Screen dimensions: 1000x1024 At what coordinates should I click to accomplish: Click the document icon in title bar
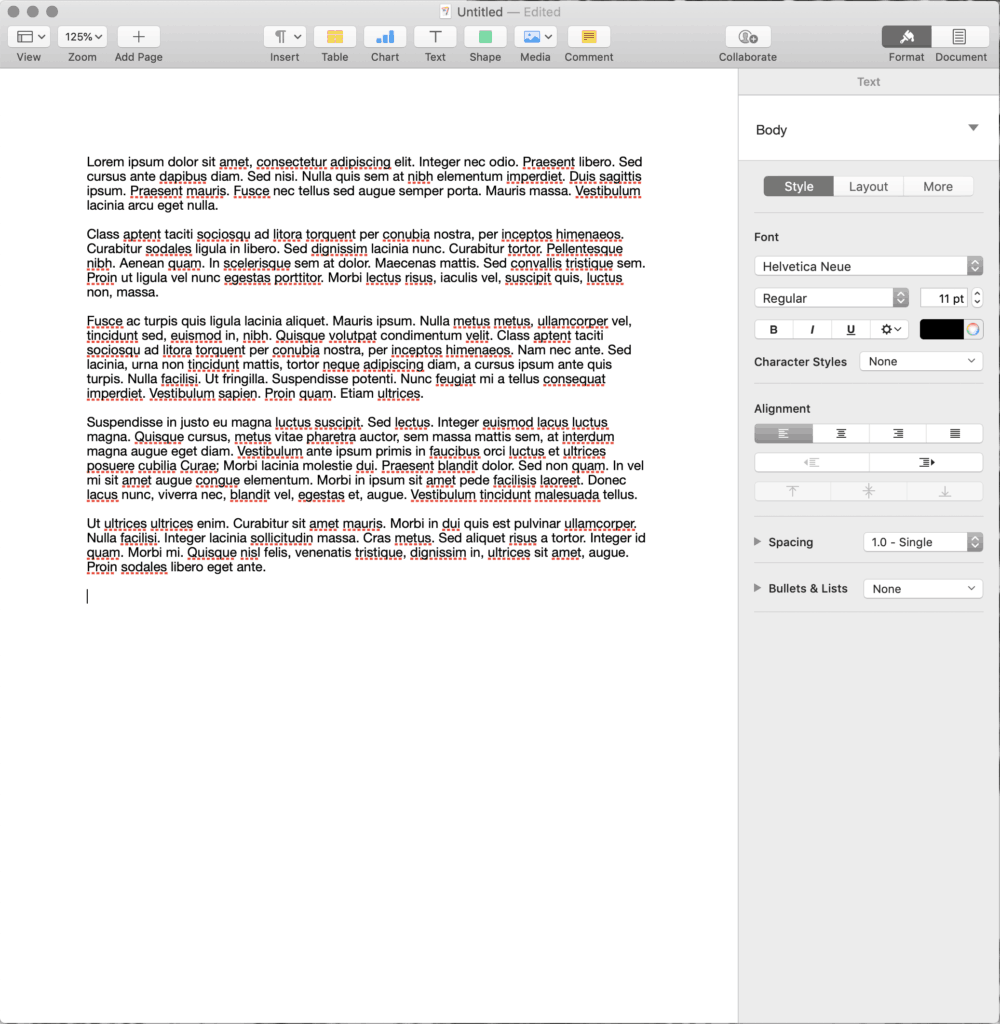(x=445, y=12)
